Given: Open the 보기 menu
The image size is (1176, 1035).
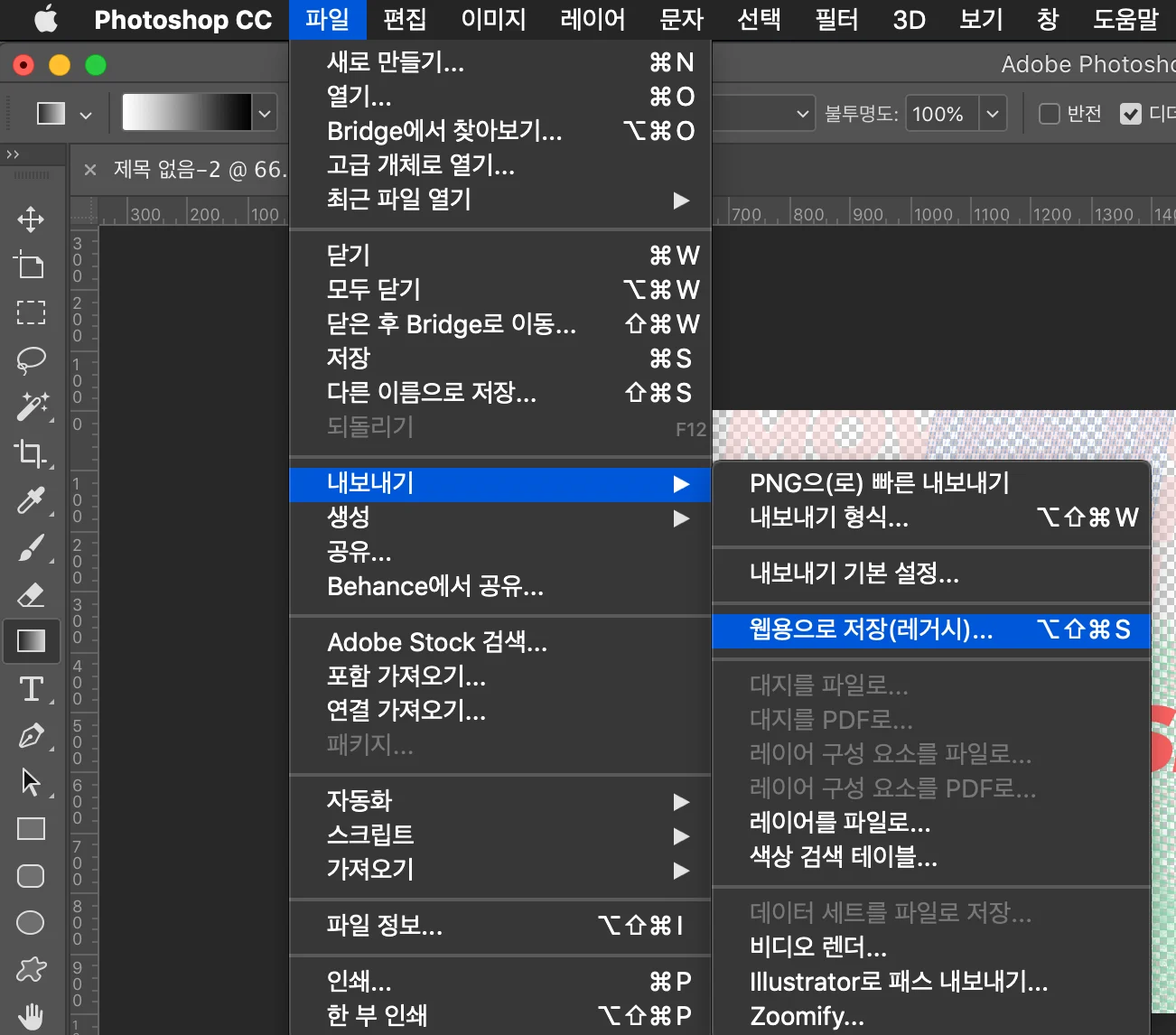Looking at the screenshot, I should [981, 19].
